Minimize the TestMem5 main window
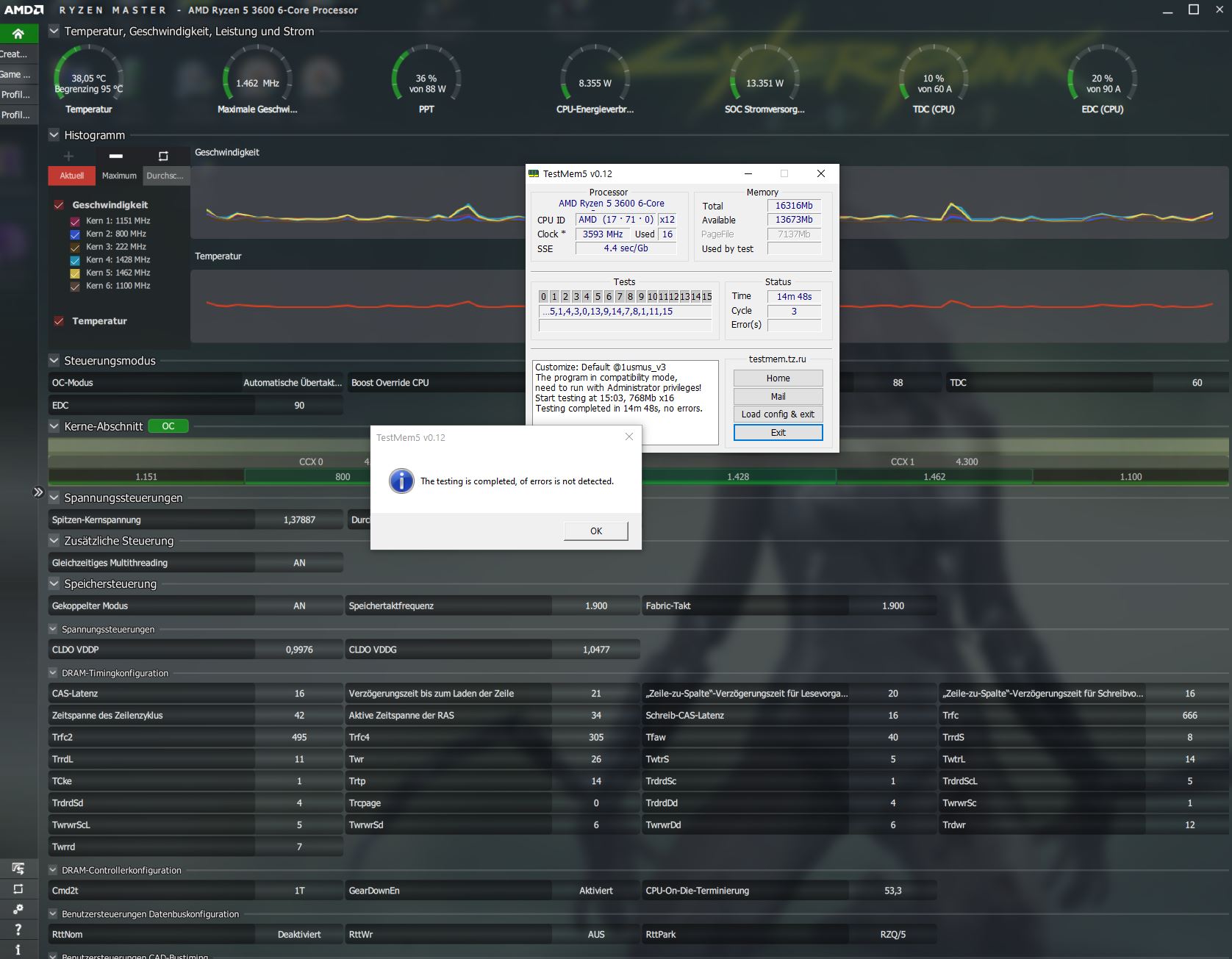Screen dimensions: 1232x959 click(748, 173)
